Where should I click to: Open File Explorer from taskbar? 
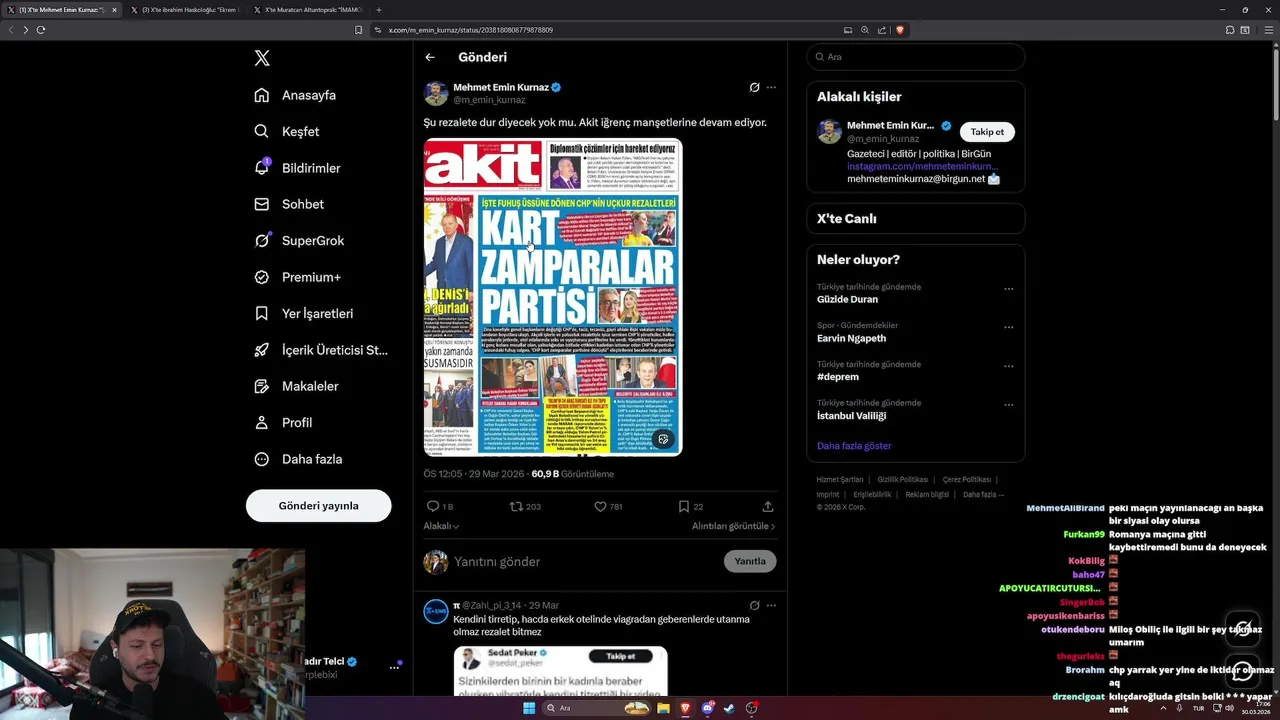click(663, 708)
